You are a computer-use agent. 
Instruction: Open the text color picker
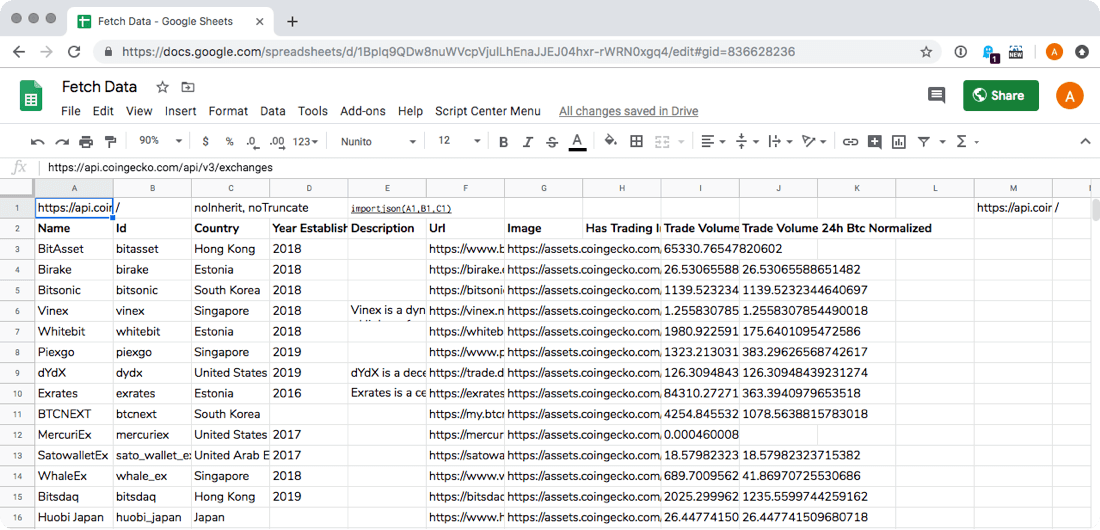click(577, 142)
